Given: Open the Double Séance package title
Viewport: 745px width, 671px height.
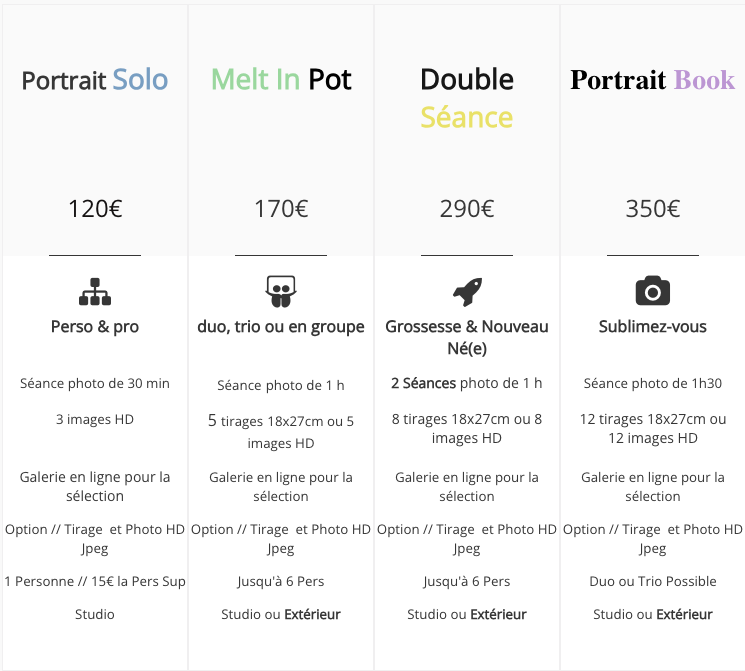Looking at the screenshot, I should coord(467,98).
